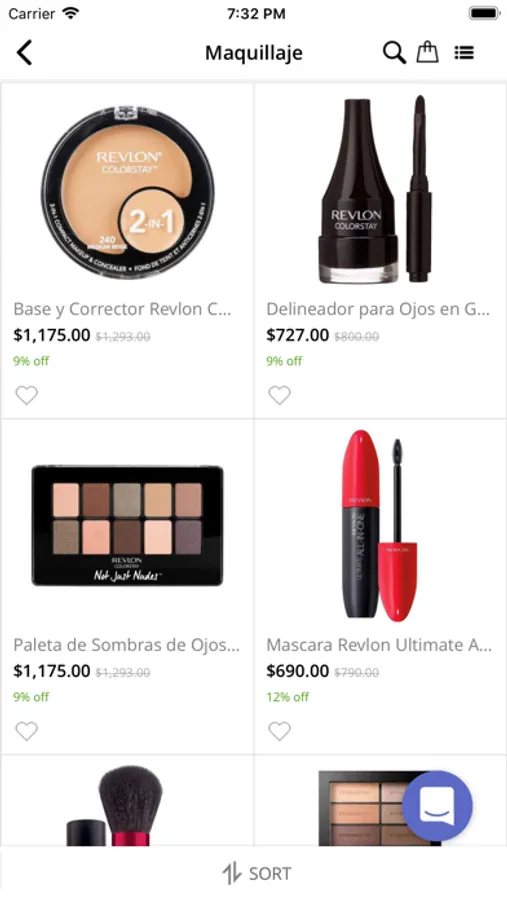Tap the $690.00 mascara price
Screen dimensions: 507x900
coord(297,671)
